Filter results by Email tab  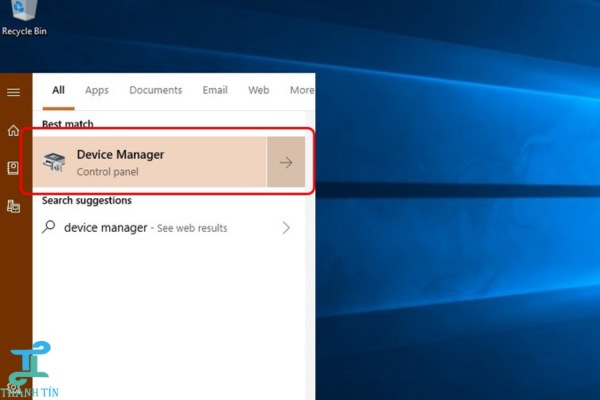(215, 90)
